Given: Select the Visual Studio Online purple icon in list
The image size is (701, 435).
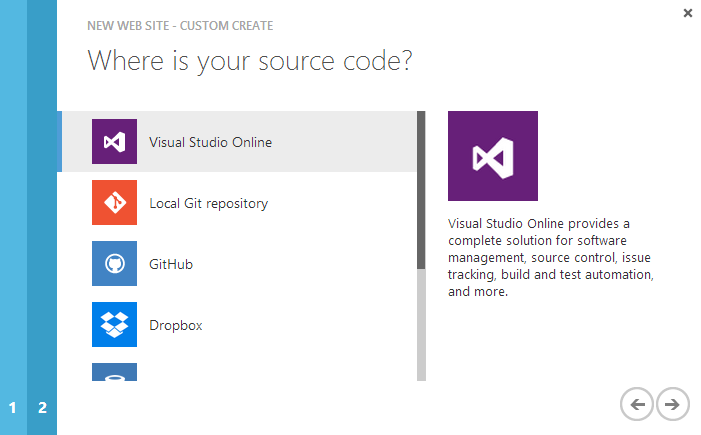Looking at the screenshot, I should click(114, 141).
